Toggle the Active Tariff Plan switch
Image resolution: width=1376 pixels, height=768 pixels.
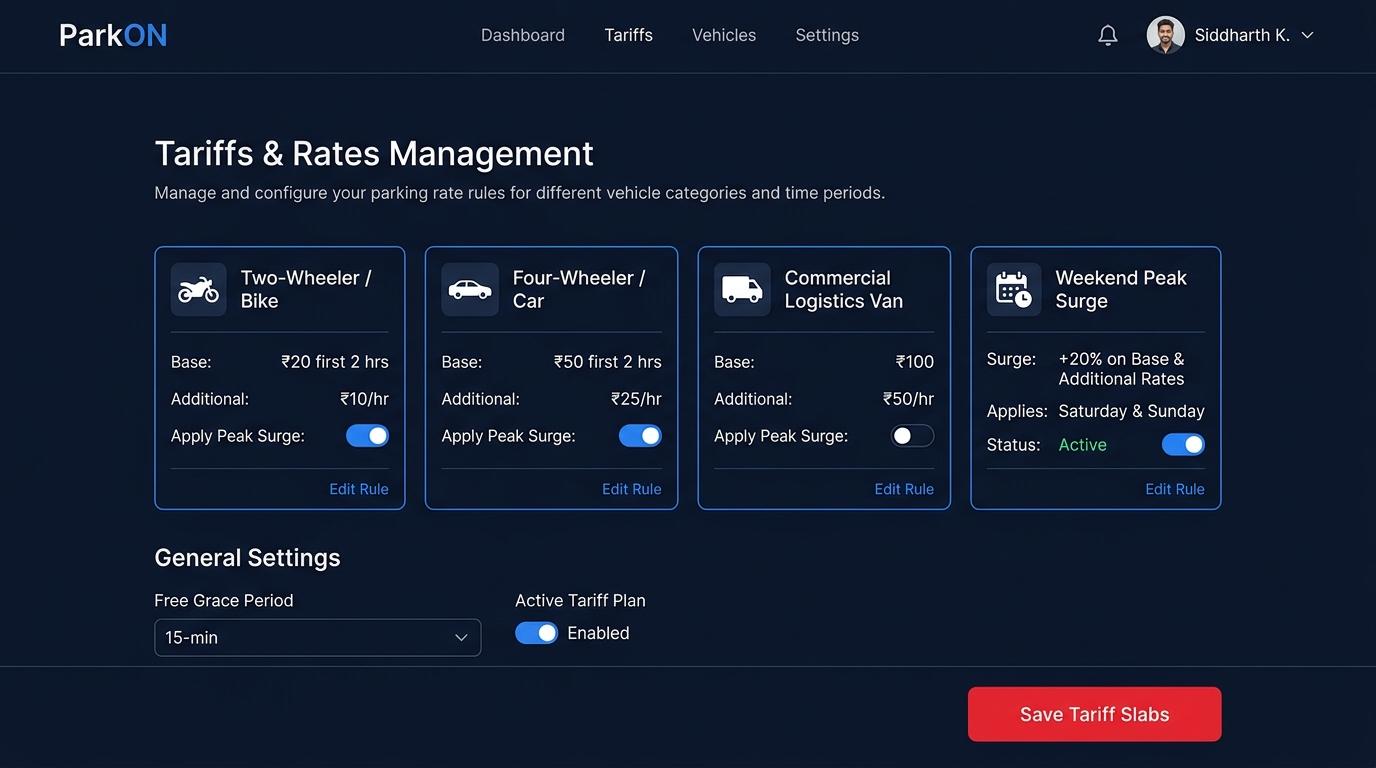pyautogui.click(x=536, y=633)
